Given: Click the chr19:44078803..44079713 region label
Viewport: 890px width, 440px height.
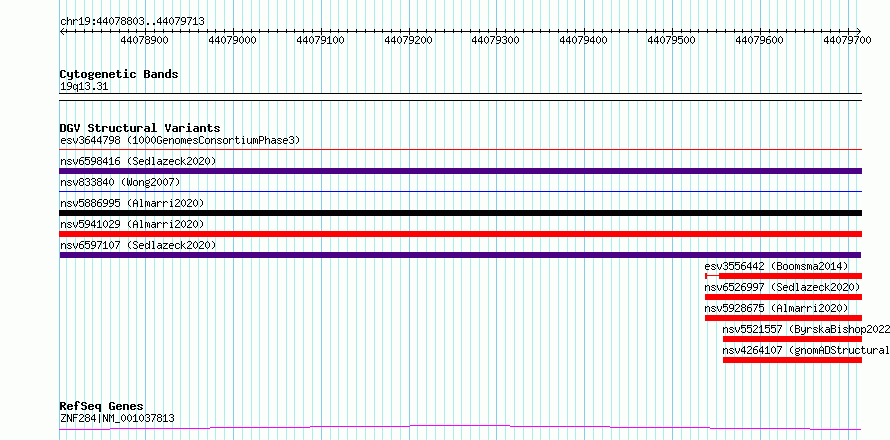Looking at the screenshot, I should pos(132,22).
